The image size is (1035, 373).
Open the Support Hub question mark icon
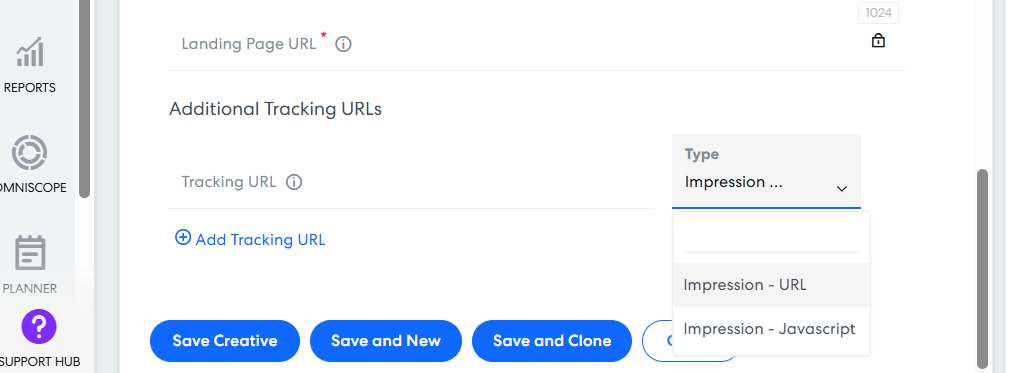pyautogui.click(x=39, y=327)
